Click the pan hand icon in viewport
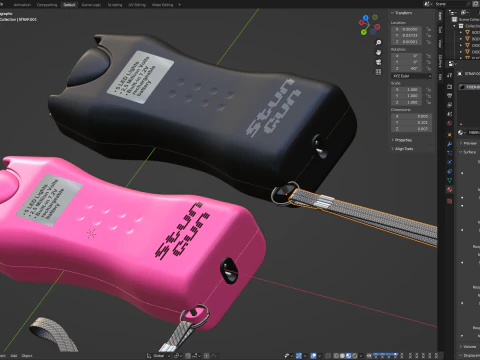 tap(378, 52)
